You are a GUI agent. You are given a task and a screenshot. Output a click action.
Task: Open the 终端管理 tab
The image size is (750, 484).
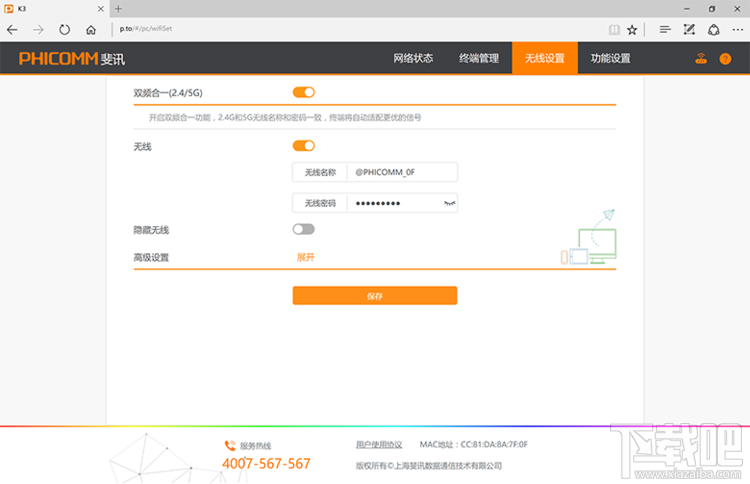pyautogui.click(x=479, y=58)
